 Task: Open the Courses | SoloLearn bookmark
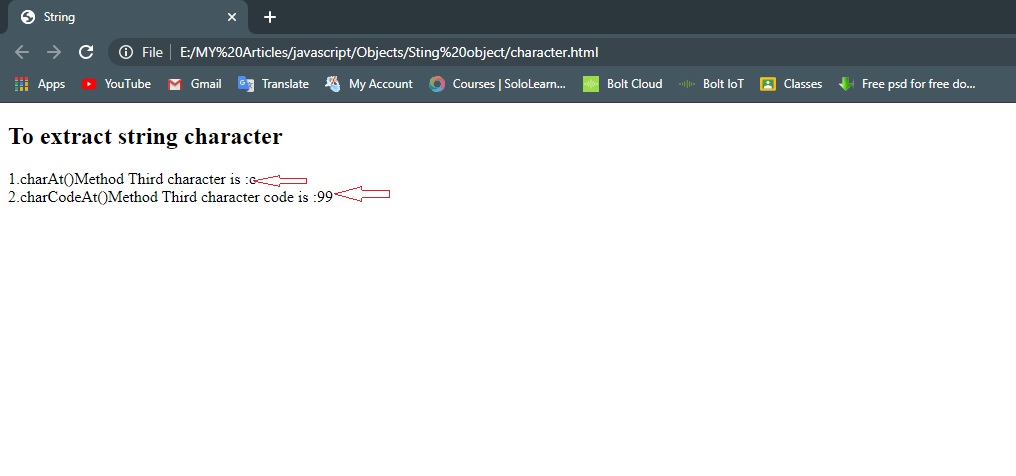coord(498,84)
